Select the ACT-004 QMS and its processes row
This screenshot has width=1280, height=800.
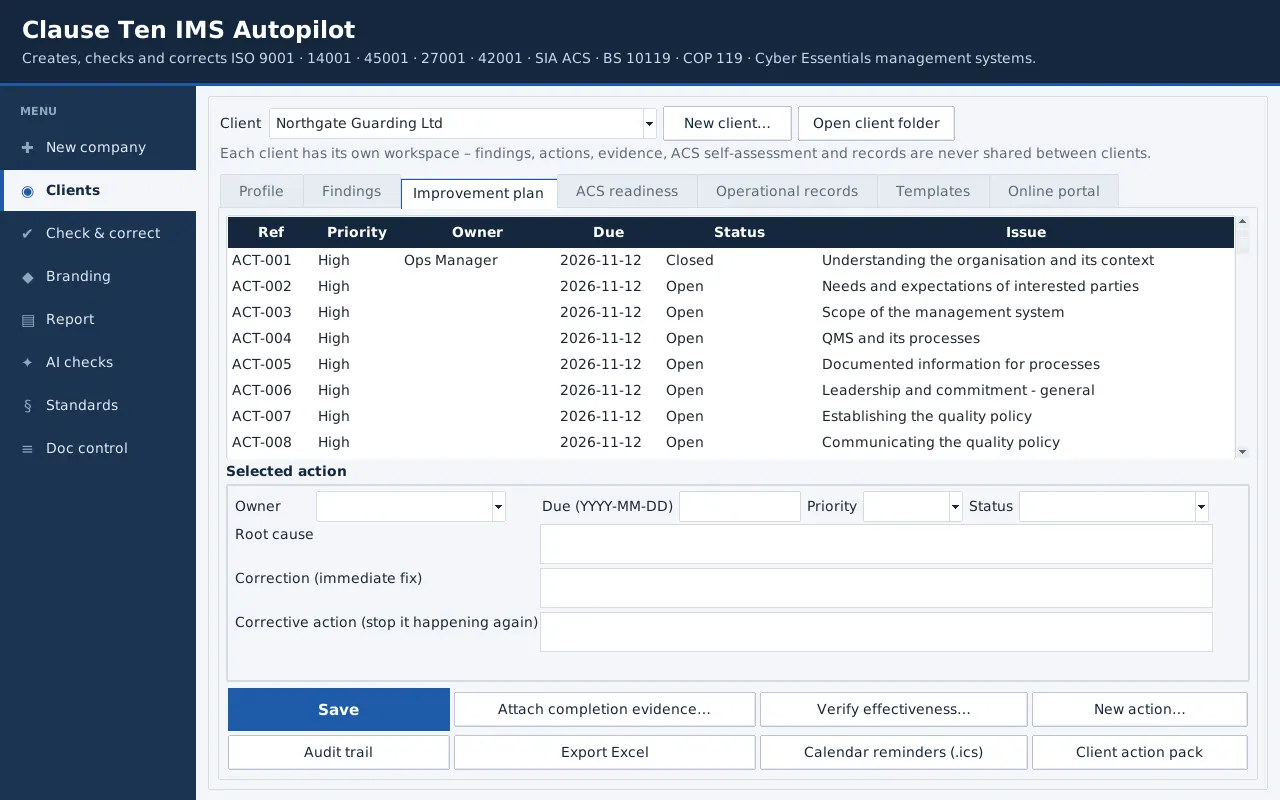point(731,339)
